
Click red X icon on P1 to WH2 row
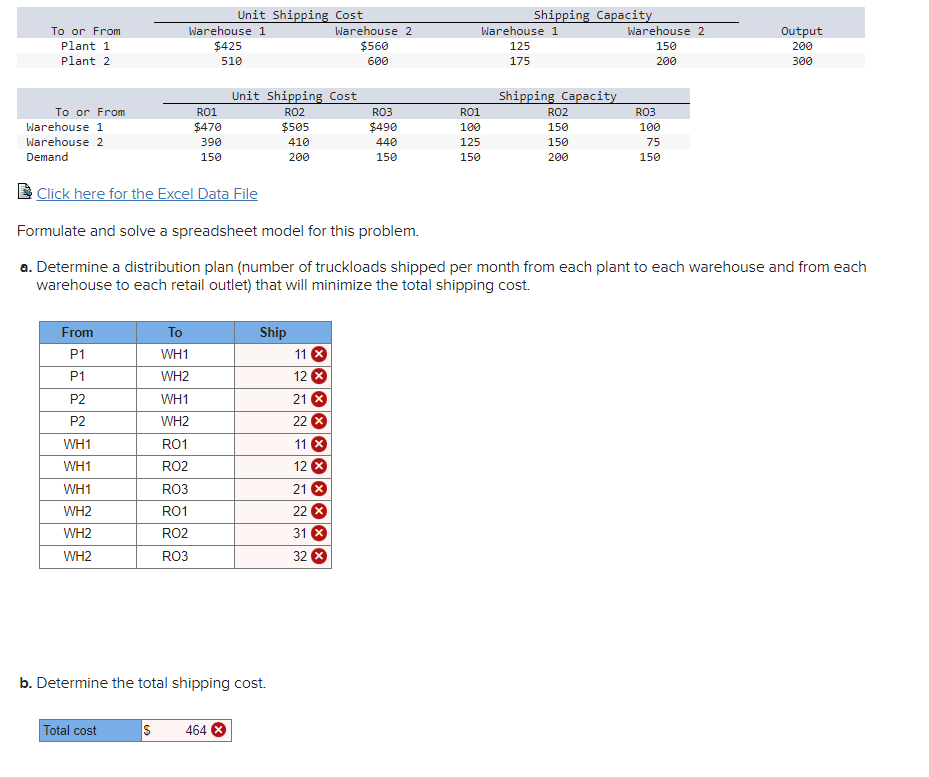318,376
